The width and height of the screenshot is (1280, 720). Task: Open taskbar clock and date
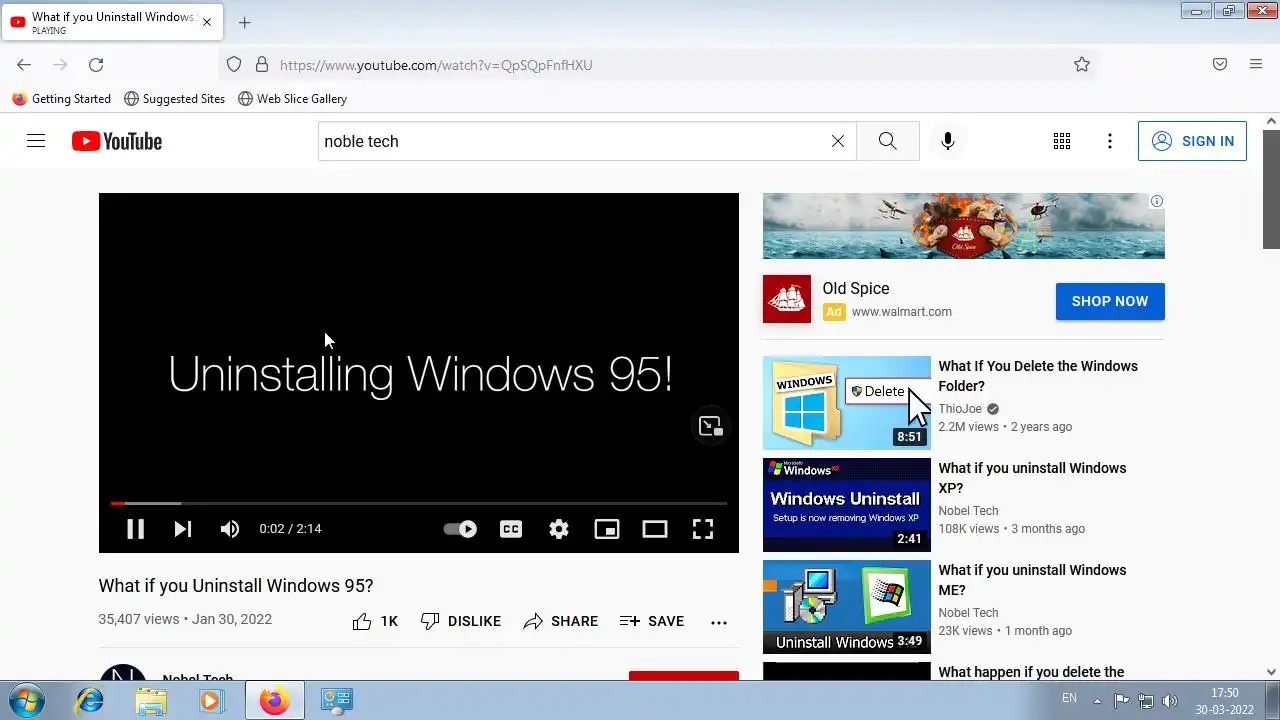pyautogui.click(x=1225, y=701)
